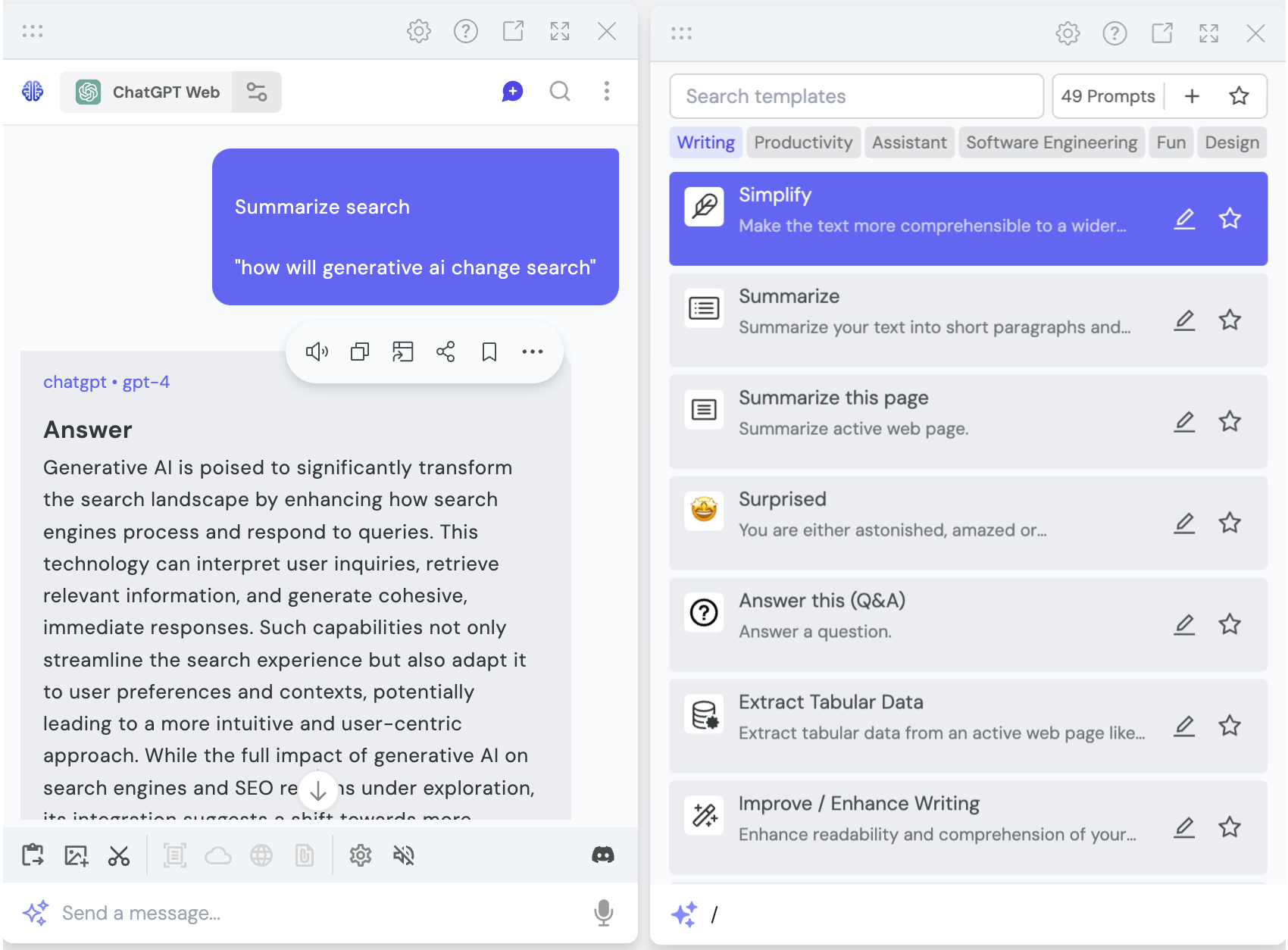This screenshot has height=950, width=1288.
Task: Select the Productivity category tab
Action: pyautogui.click(x=804, y=142)
